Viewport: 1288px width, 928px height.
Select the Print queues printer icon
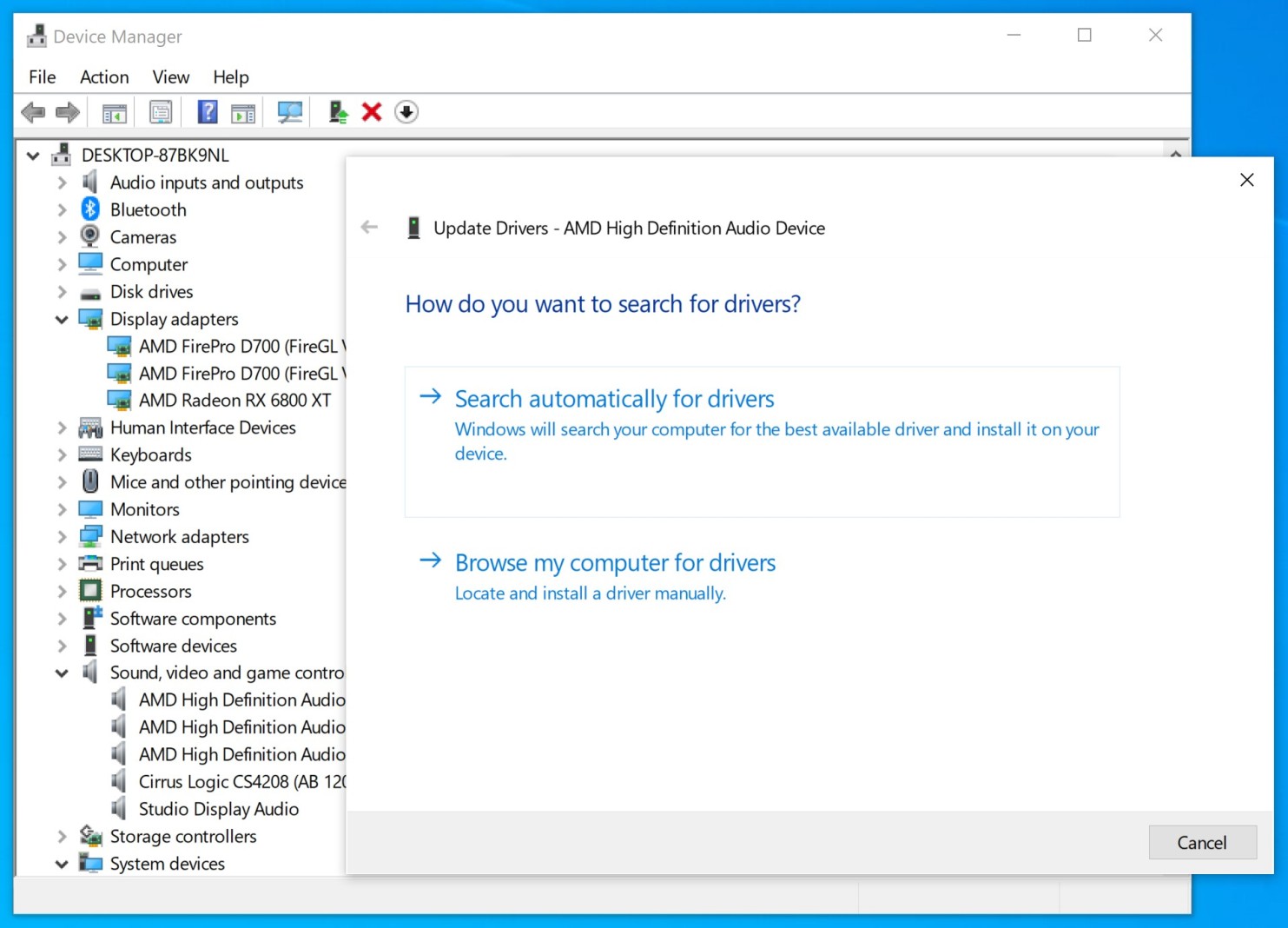90,563
